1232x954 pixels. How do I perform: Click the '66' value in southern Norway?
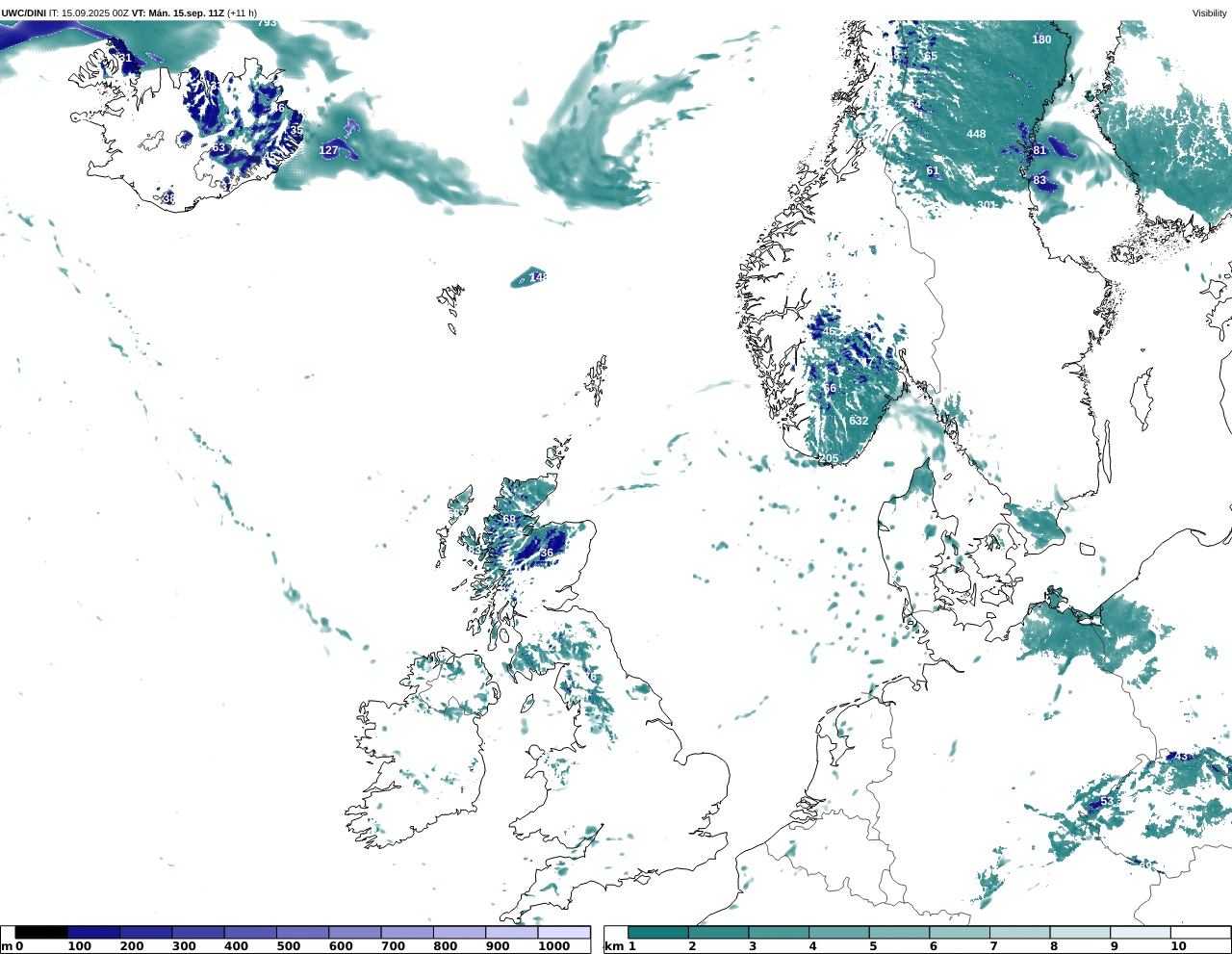829,389
